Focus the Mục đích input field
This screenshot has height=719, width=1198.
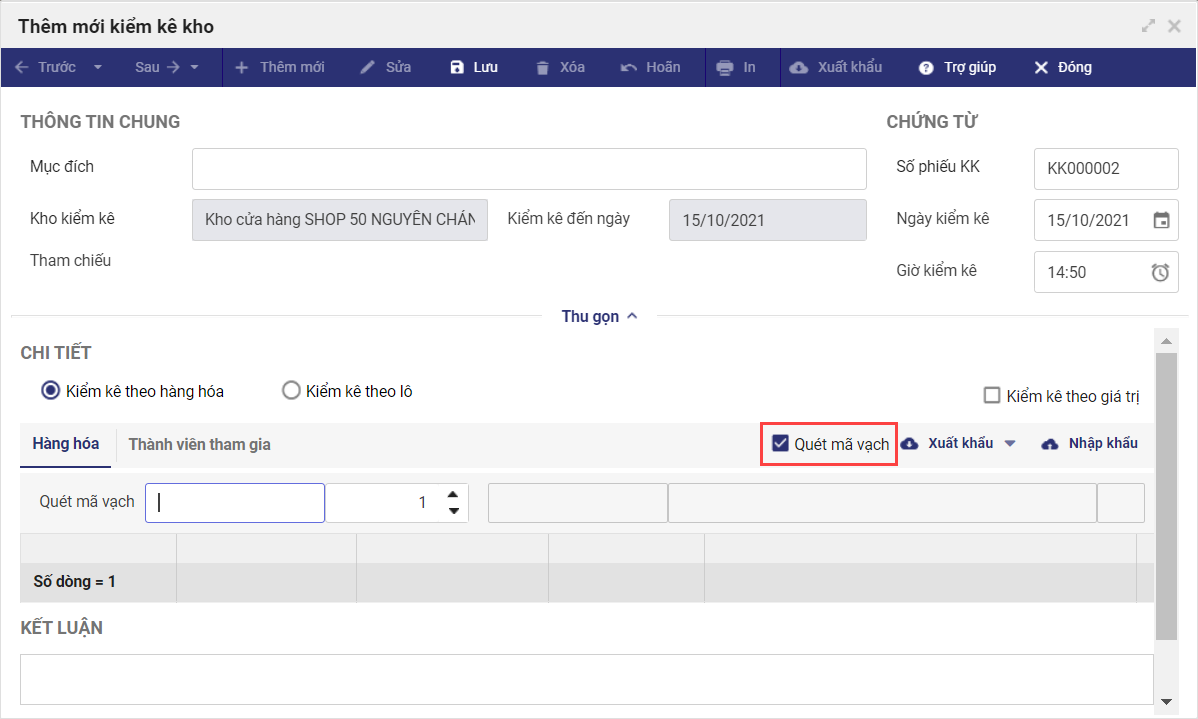tap(529, 169)
